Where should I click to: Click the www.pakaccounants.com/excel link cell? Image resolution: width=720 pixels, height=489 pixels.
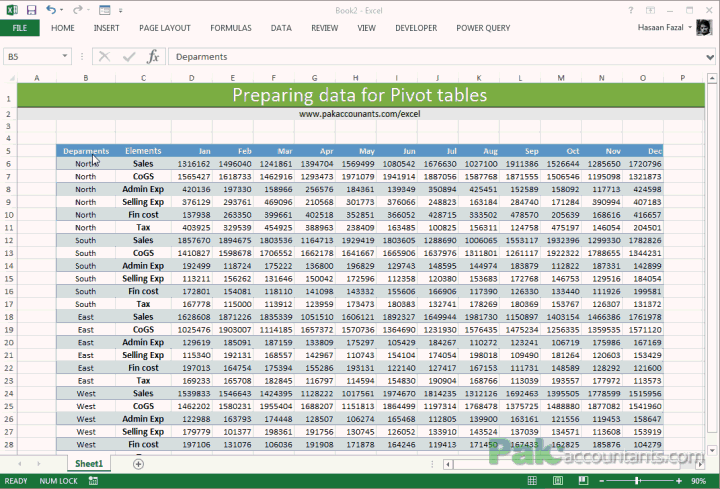[360, 114]
